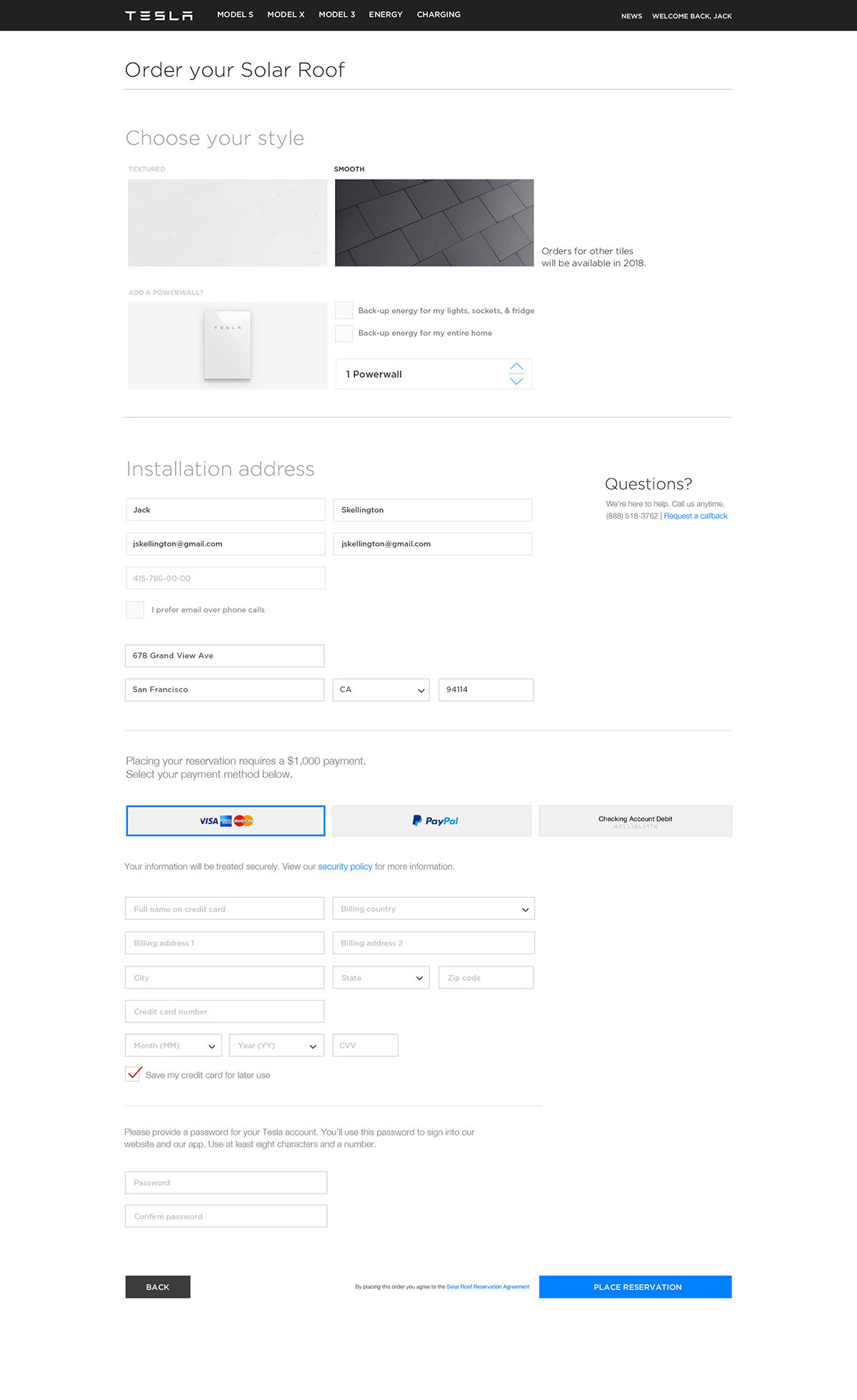Screen dimensions: 857x1400
Task: Click the phone number field
Action: [x=226, y=578]
